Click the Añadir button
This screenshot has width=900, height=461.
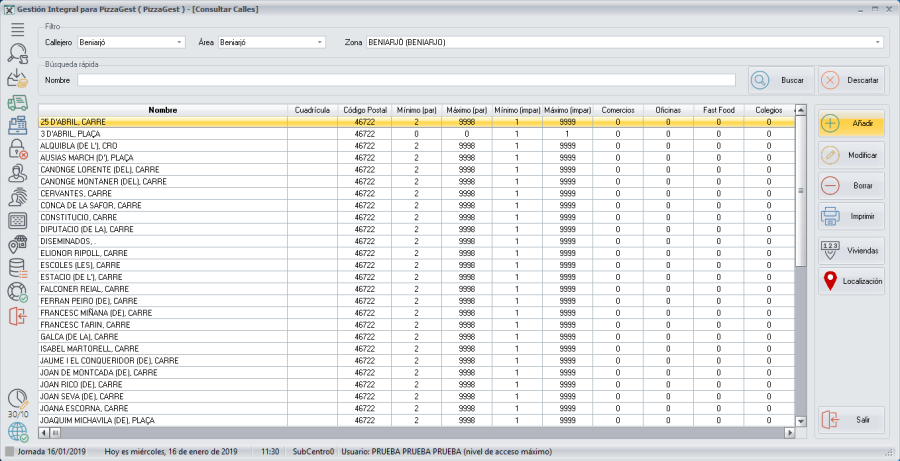[851, 123]
